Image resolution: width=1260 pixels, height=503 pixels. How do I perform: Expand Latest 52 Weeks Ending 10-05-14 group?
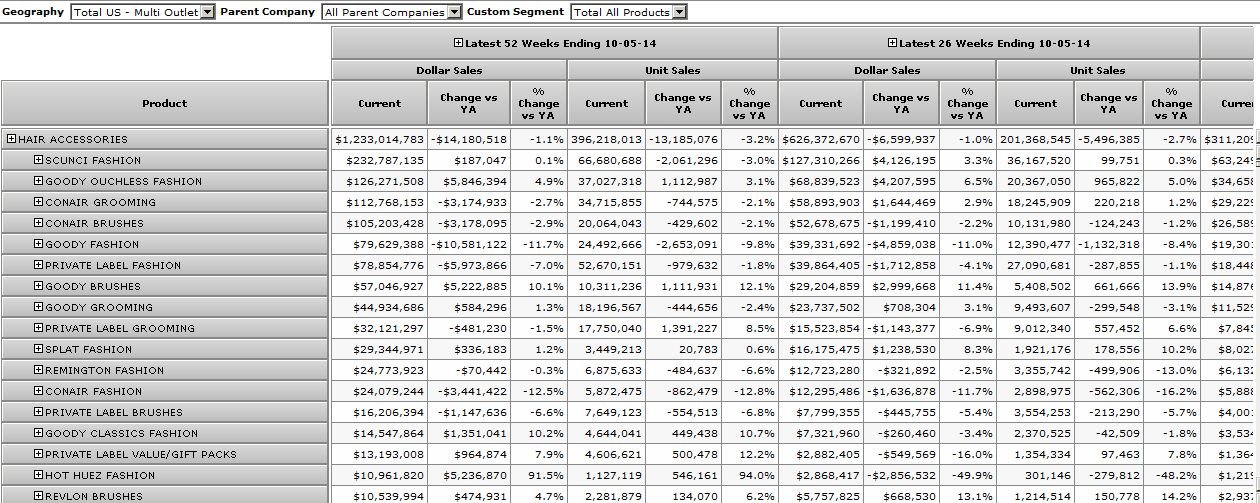tap(458, 43)
